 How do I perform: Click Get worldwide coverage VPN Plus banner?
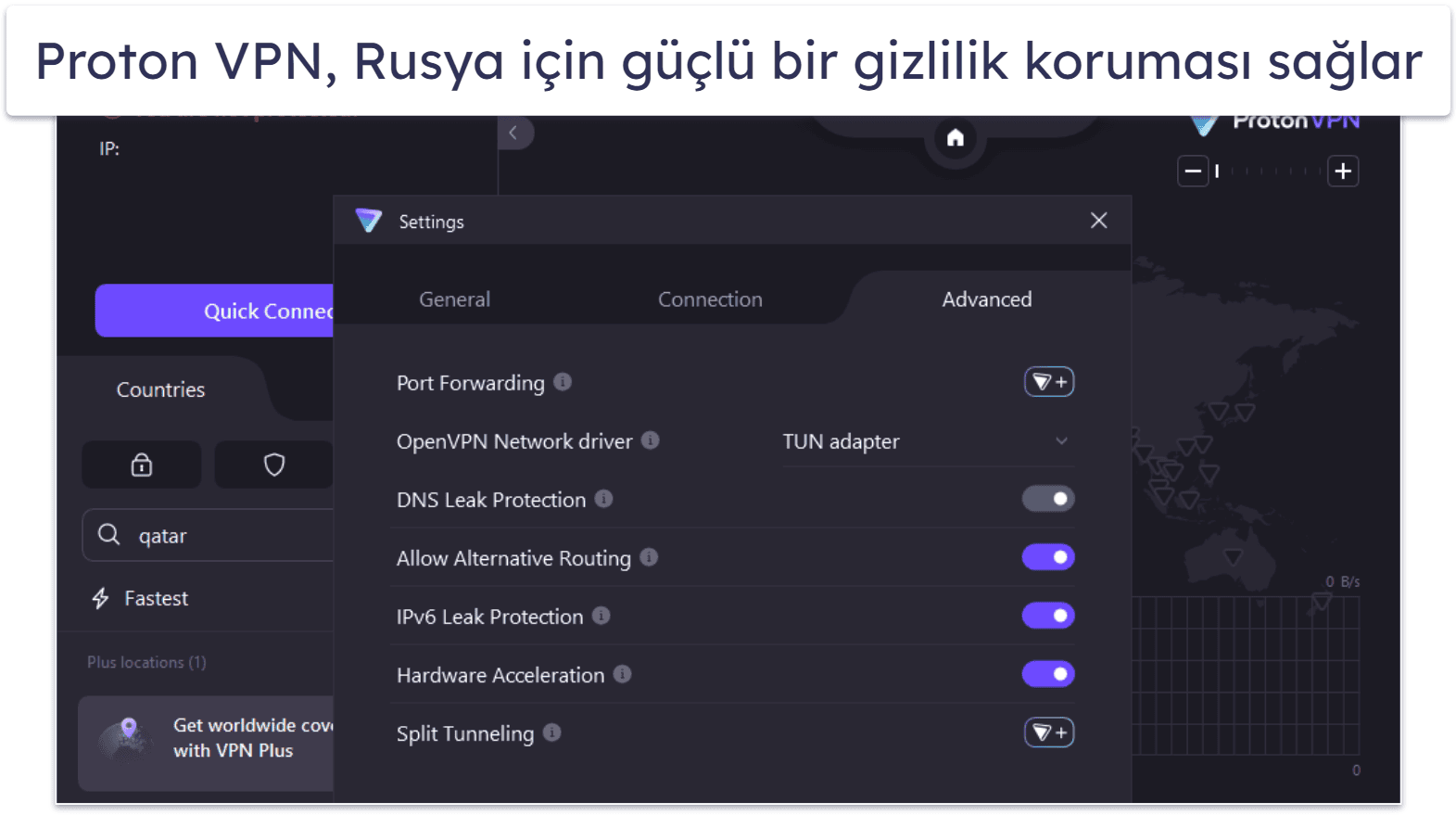click(x=207, y=744)
